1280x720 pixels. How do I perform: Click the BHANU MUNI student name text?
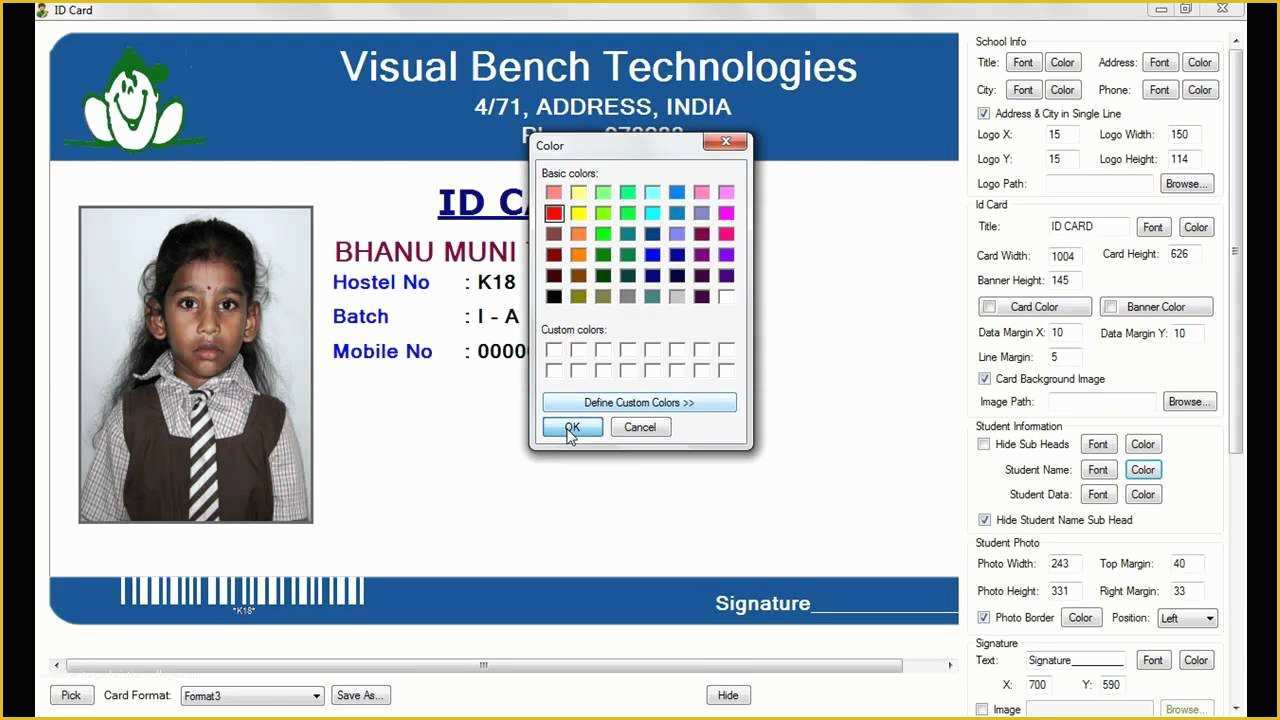coord(425,251)
